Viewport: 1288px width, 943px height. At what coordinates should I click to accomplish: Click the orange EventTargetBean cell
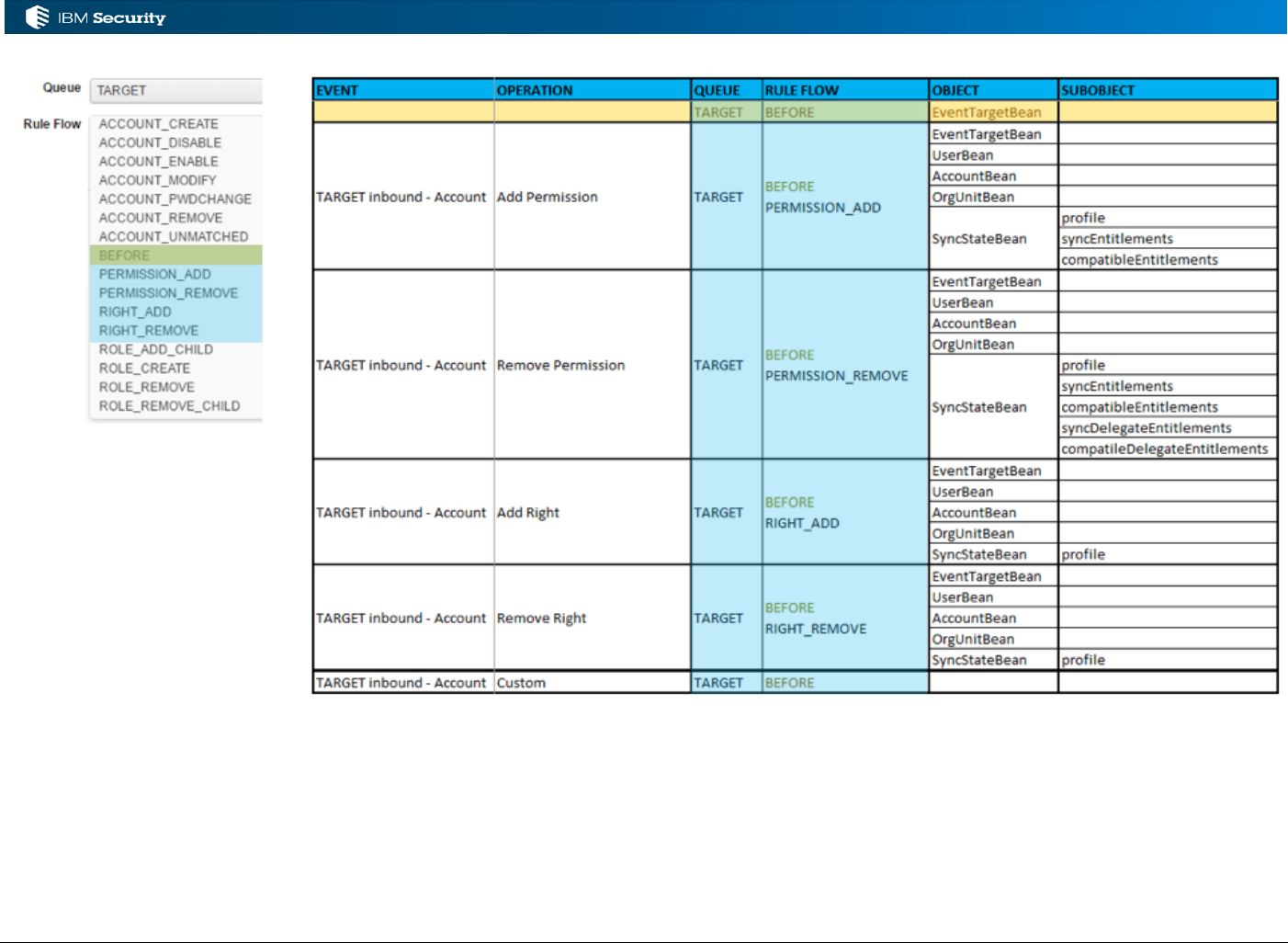pos(993,112)
